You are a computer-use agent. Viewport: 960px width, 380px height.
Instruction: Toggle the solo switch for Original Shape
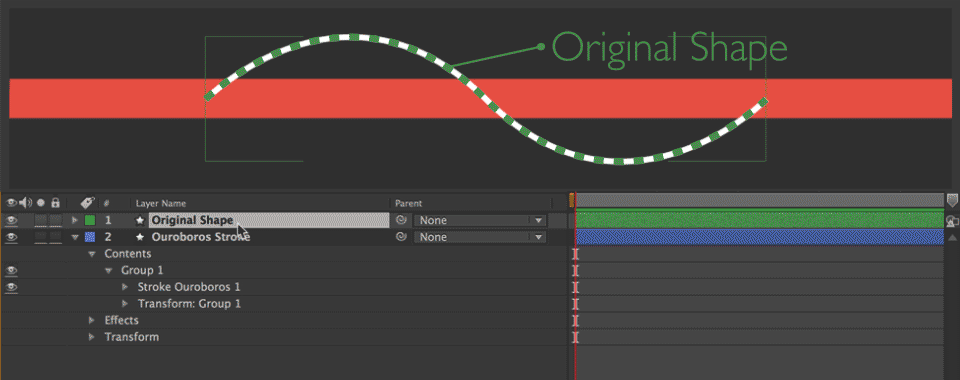coord(41,220)
